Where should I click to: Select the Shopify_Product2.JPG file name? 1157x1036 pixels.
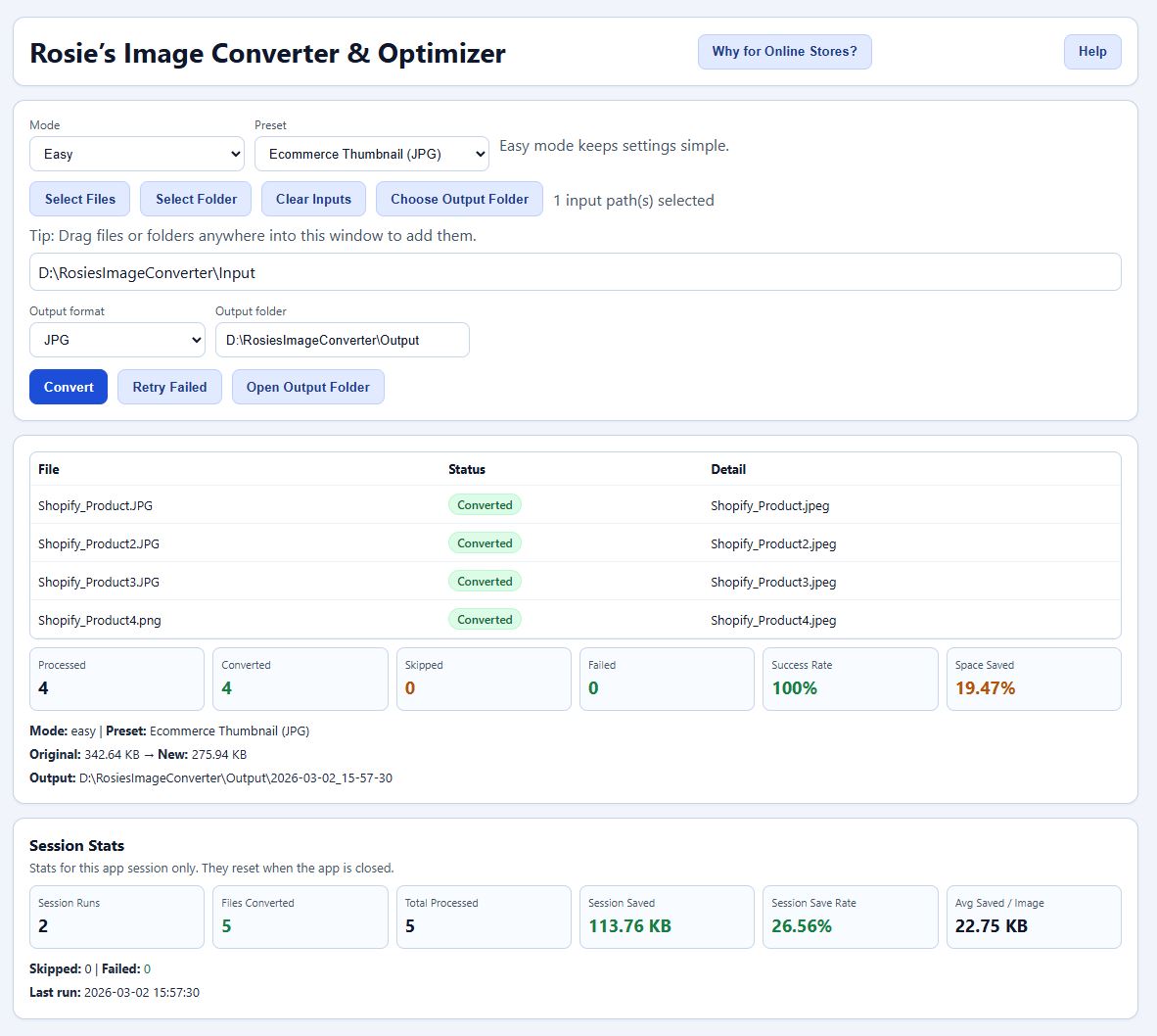tap(99, 543)
